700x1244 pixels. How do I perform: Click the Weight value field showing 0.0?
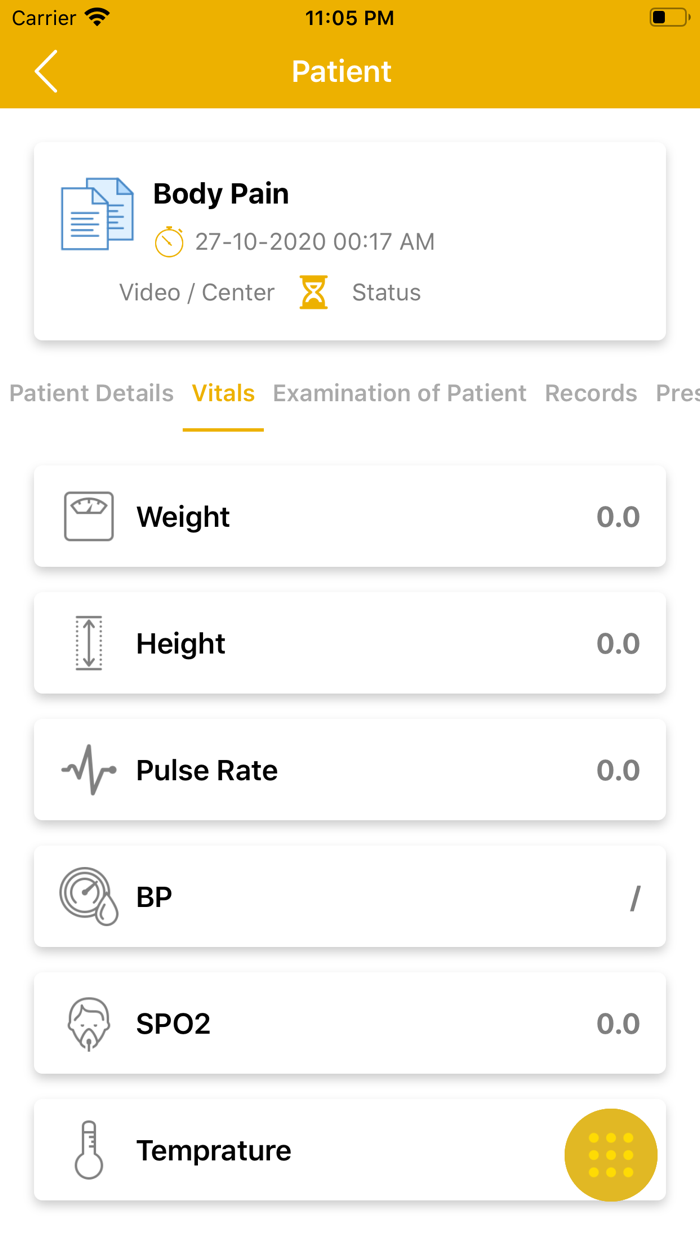pos(618,516)
